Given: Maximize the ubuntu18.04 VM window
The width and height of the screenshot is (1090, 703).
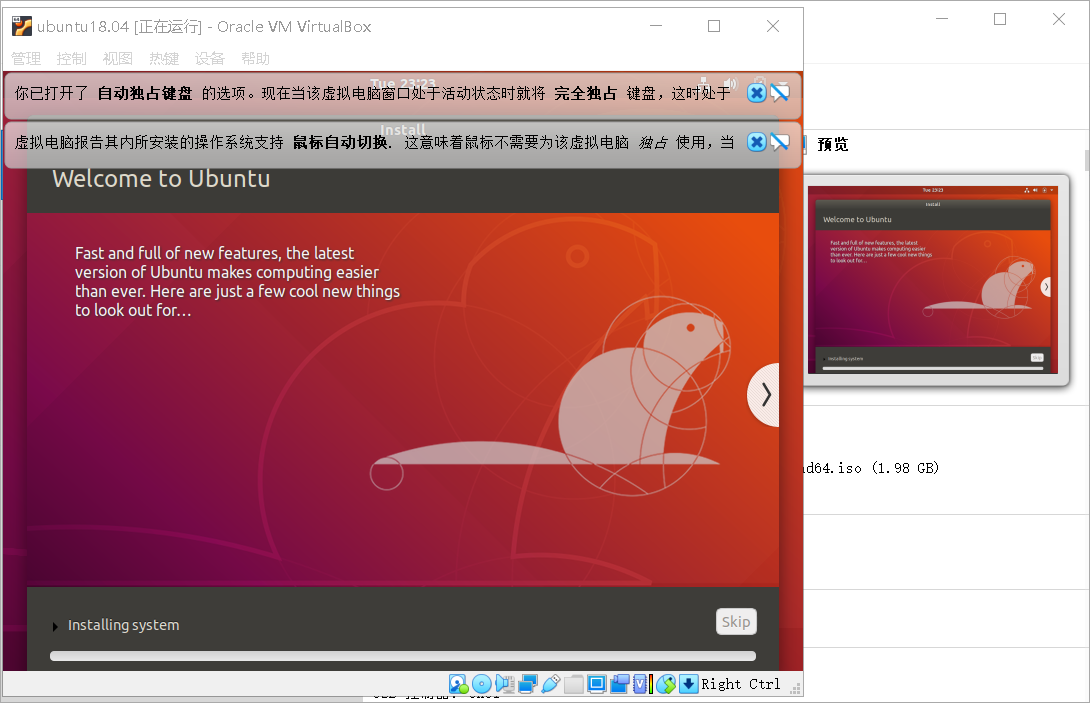Looking at the screenshot, I should click(714, 26).
